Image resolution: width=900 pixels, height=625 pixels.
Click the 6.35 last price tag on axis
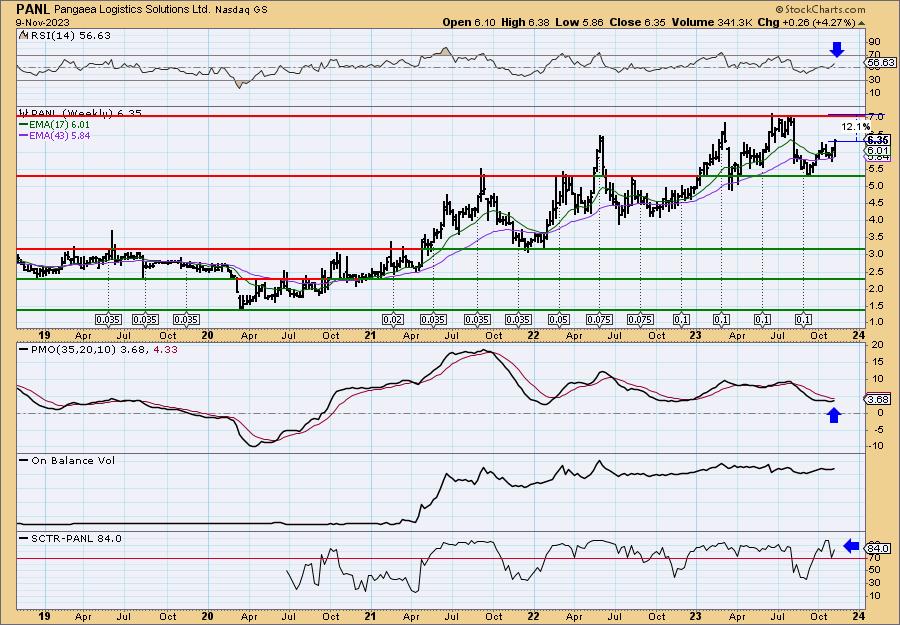click(x=878, y=140)
